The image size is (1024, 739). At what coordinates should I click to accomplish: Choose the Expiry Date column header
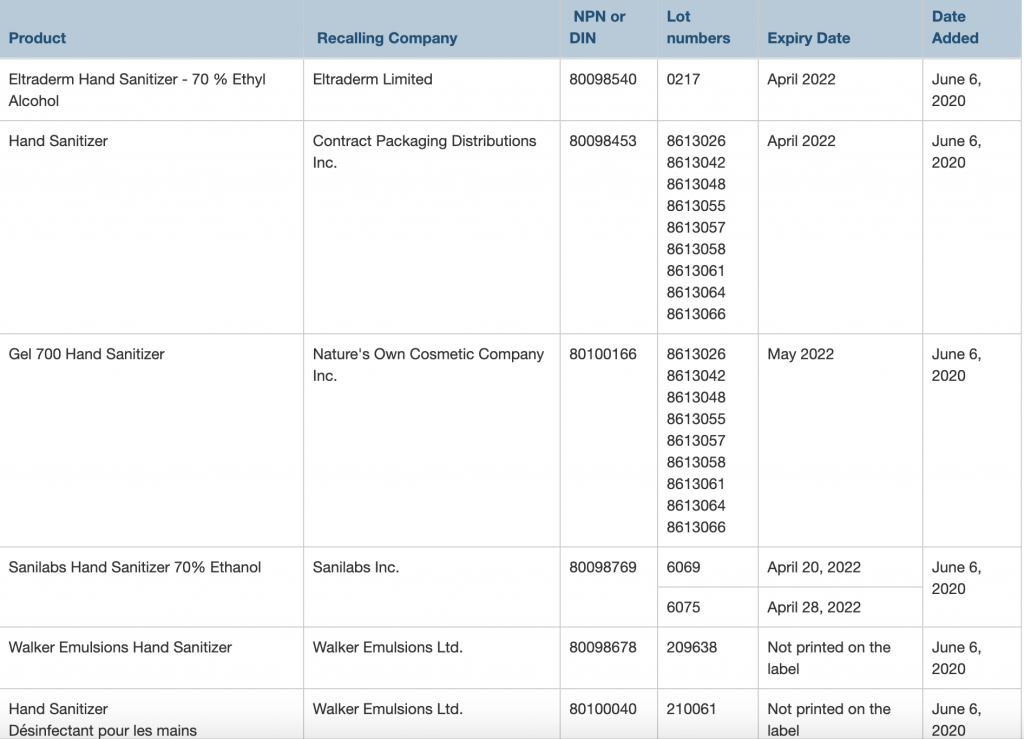point(808,38)
